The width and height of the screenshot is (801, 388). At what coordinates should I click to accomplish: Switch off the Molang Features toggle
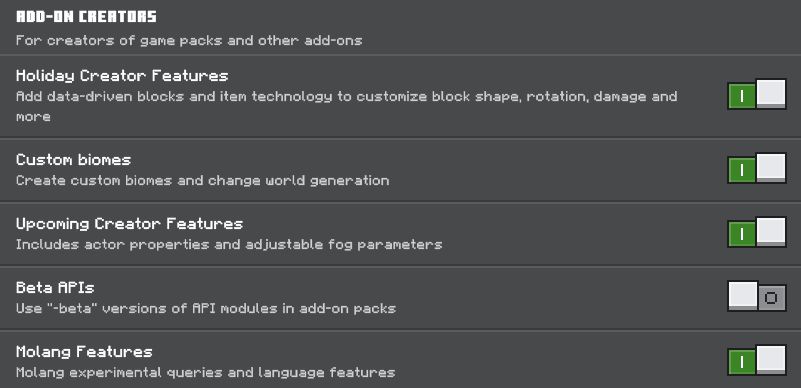(757, 360)
